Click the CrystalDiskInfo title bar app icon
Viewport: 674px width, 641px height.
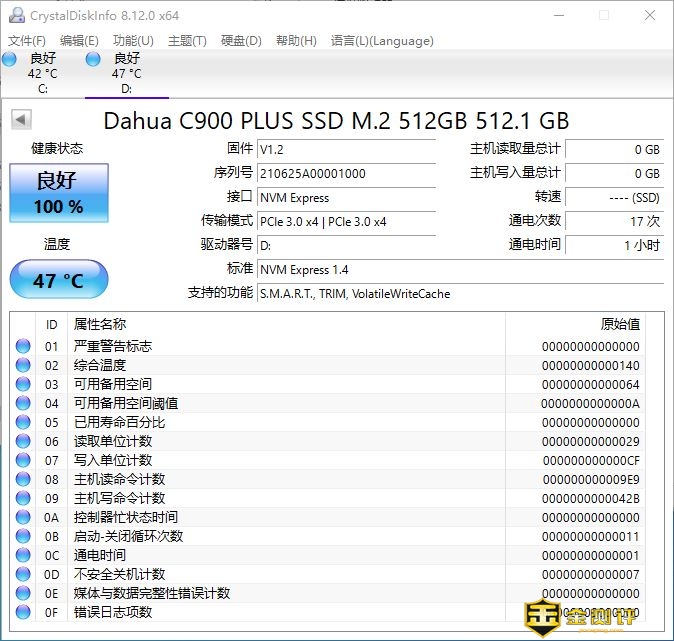pos(14,15)
